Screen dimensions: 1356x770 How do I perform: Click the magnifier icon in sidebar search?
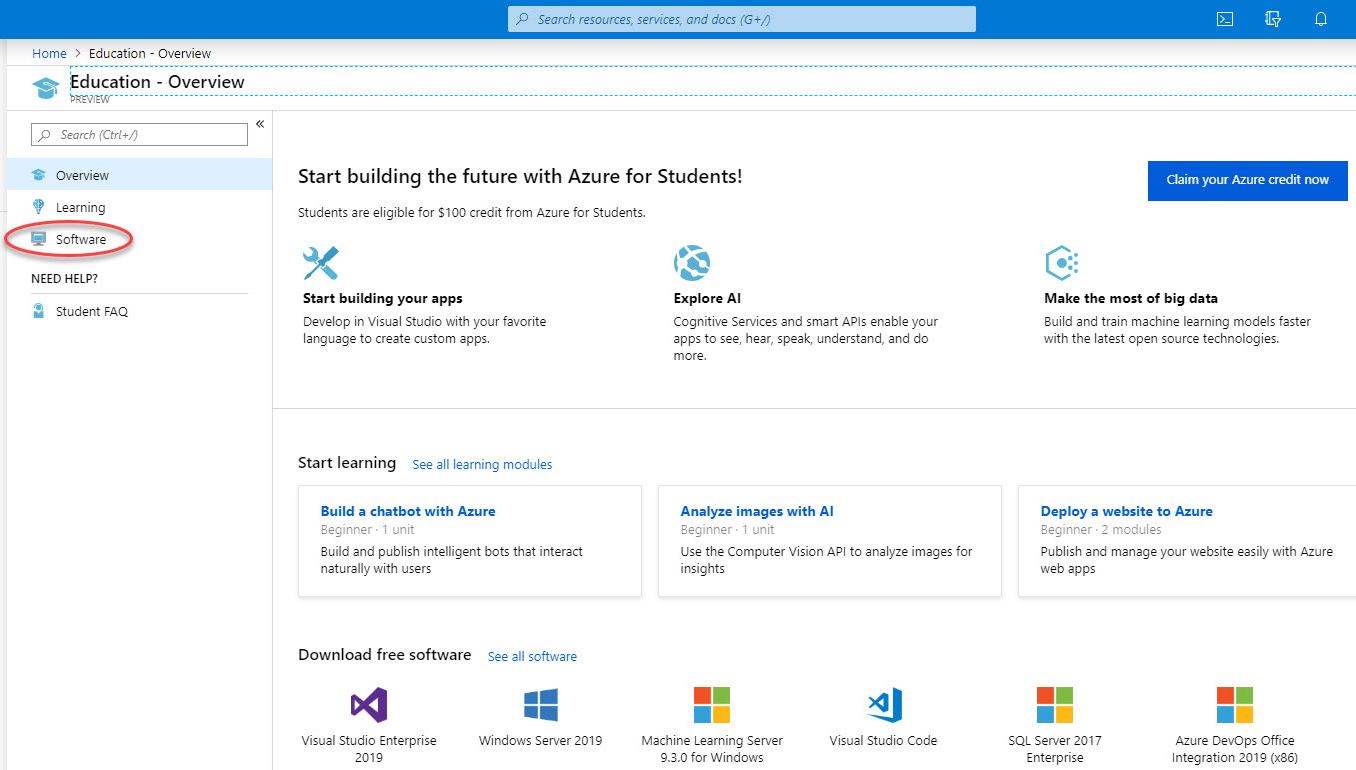[45, 135]
